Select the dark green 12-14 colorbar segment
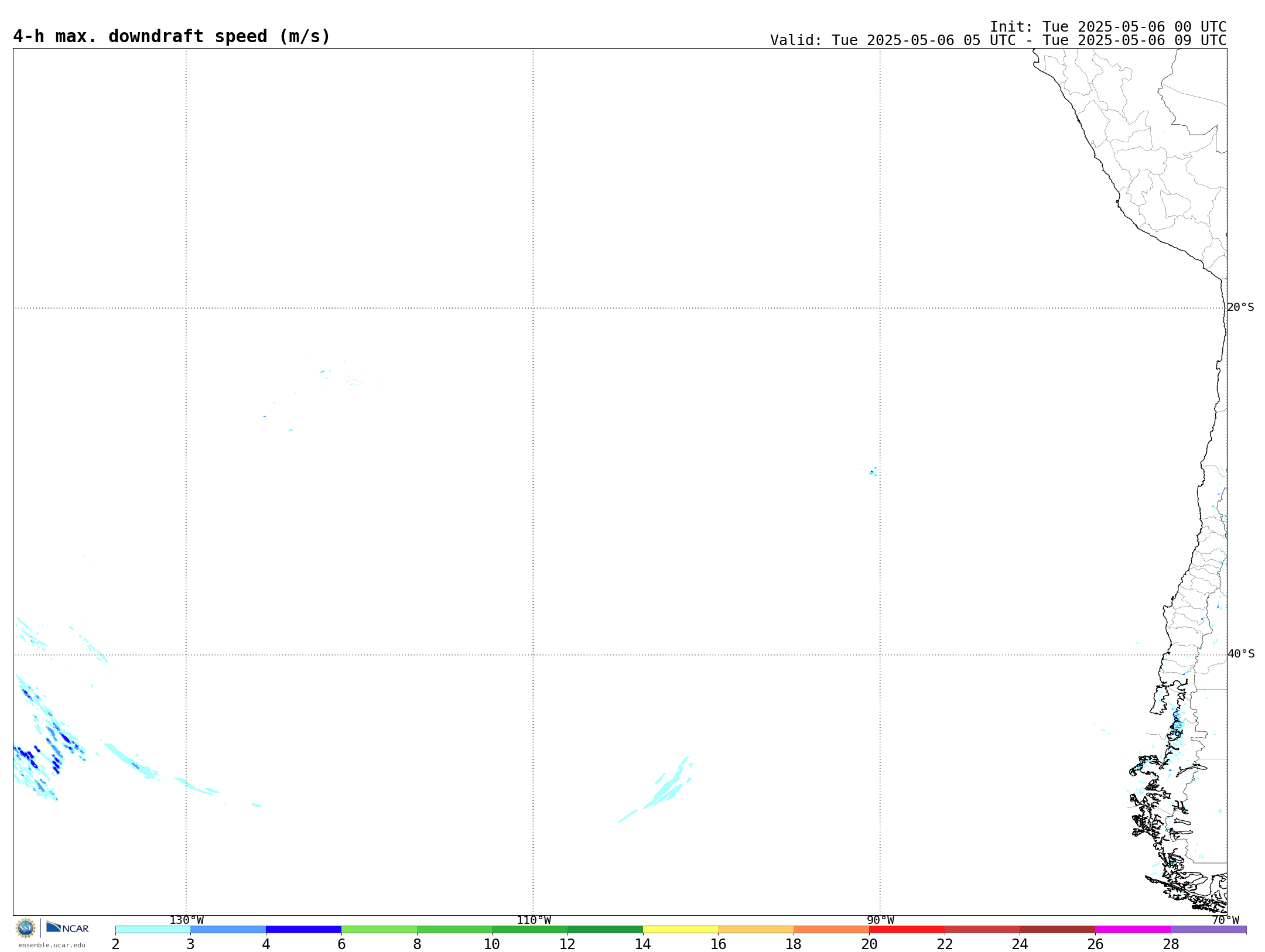This screenshot has height=952, width=1265. (x=605, y=930)
